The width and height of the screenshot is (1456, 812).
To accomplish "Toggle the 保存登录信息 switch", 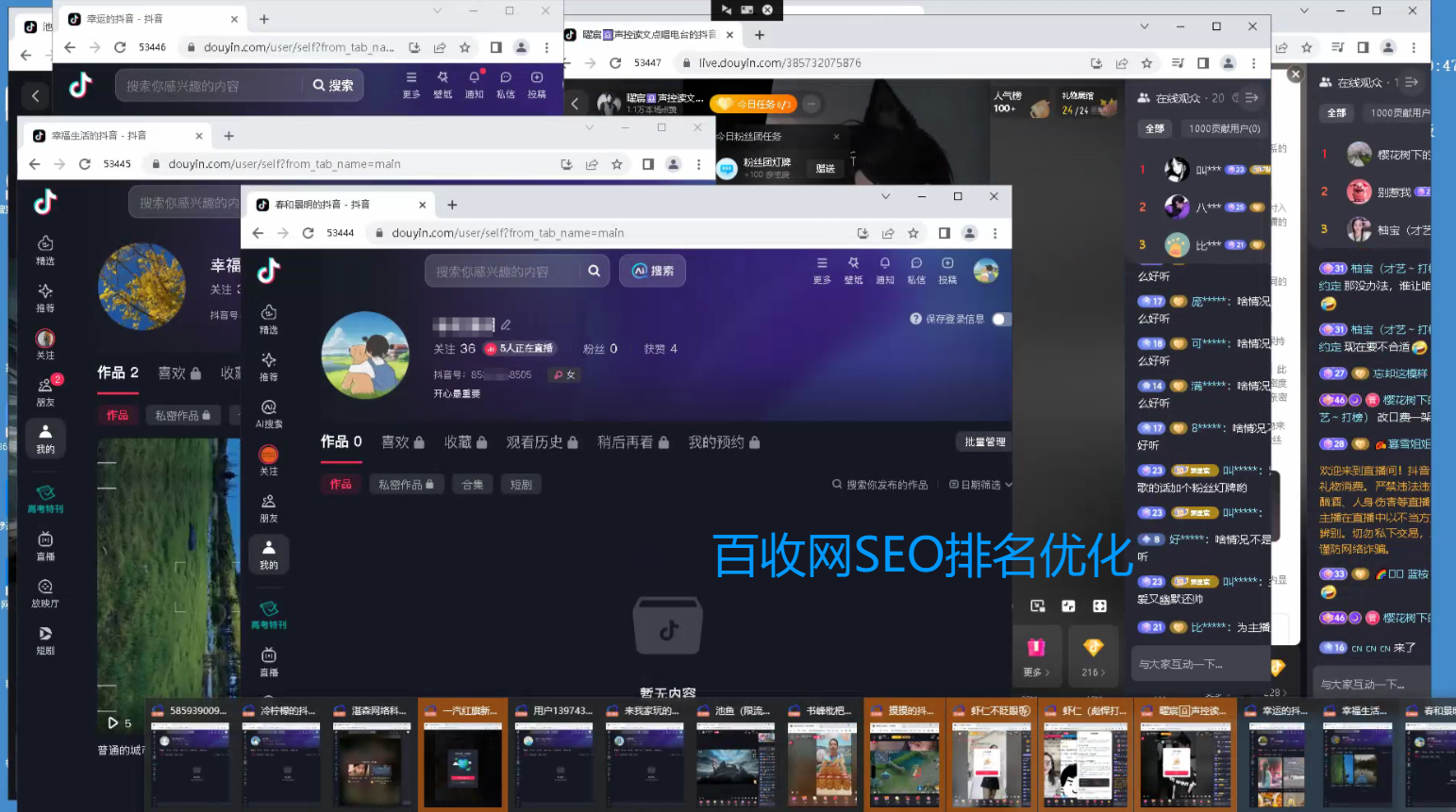I will 1001,319.
